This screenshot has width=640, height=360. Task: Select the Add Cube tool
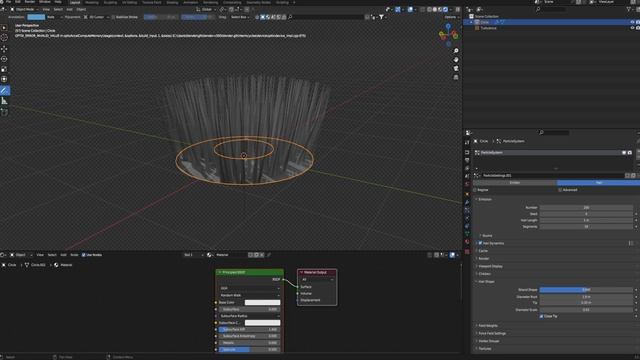pos(4,112)
